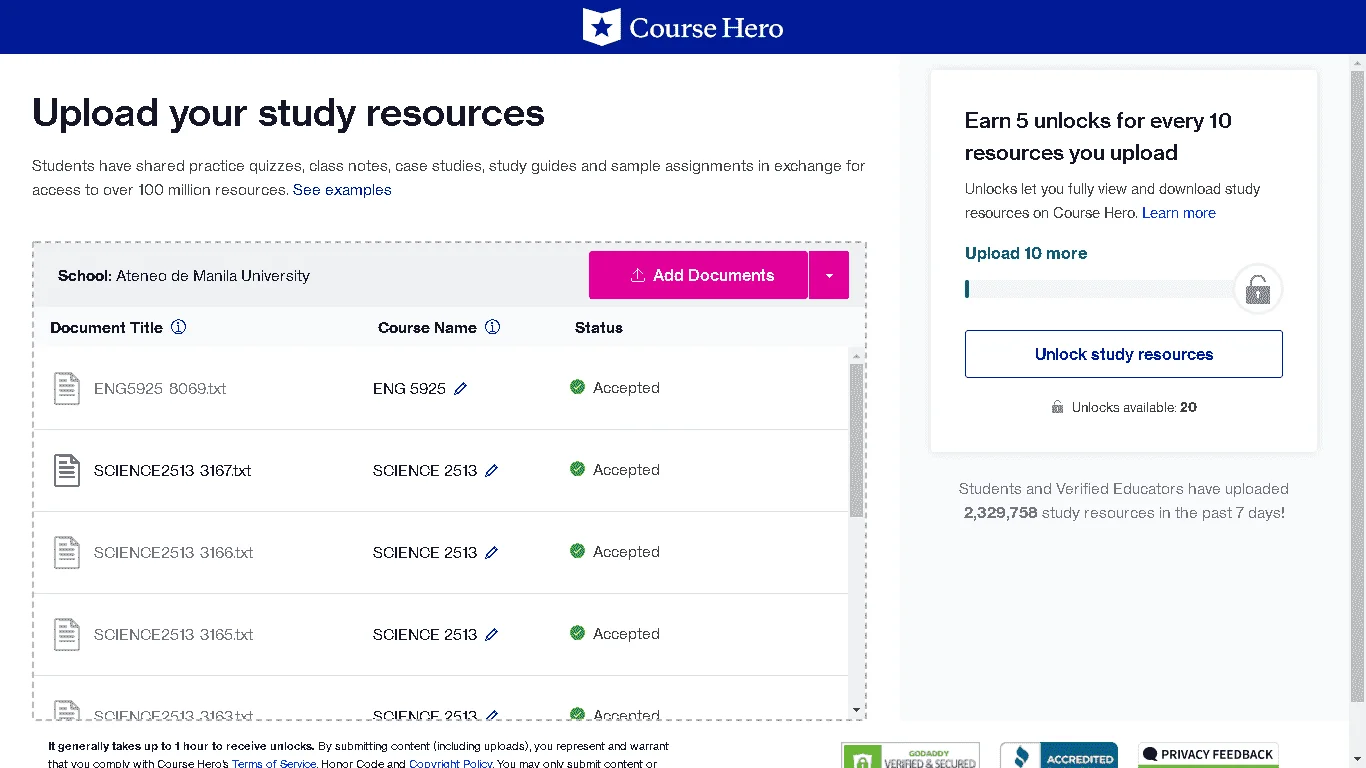Click the info icon next to Course Name
Viewport: 1366px width, 768px height.
(492, 327)
